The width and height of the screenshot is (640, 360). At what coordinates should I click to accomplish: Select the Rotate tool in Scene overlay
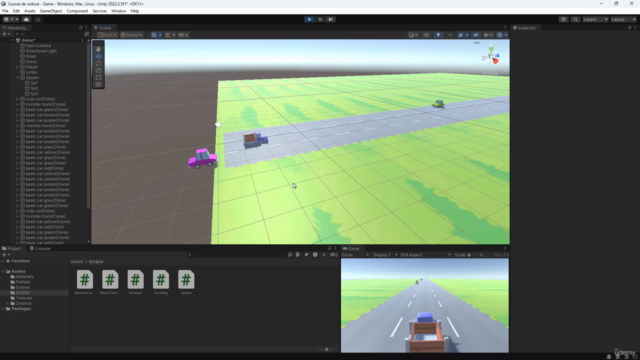[98, 63]
